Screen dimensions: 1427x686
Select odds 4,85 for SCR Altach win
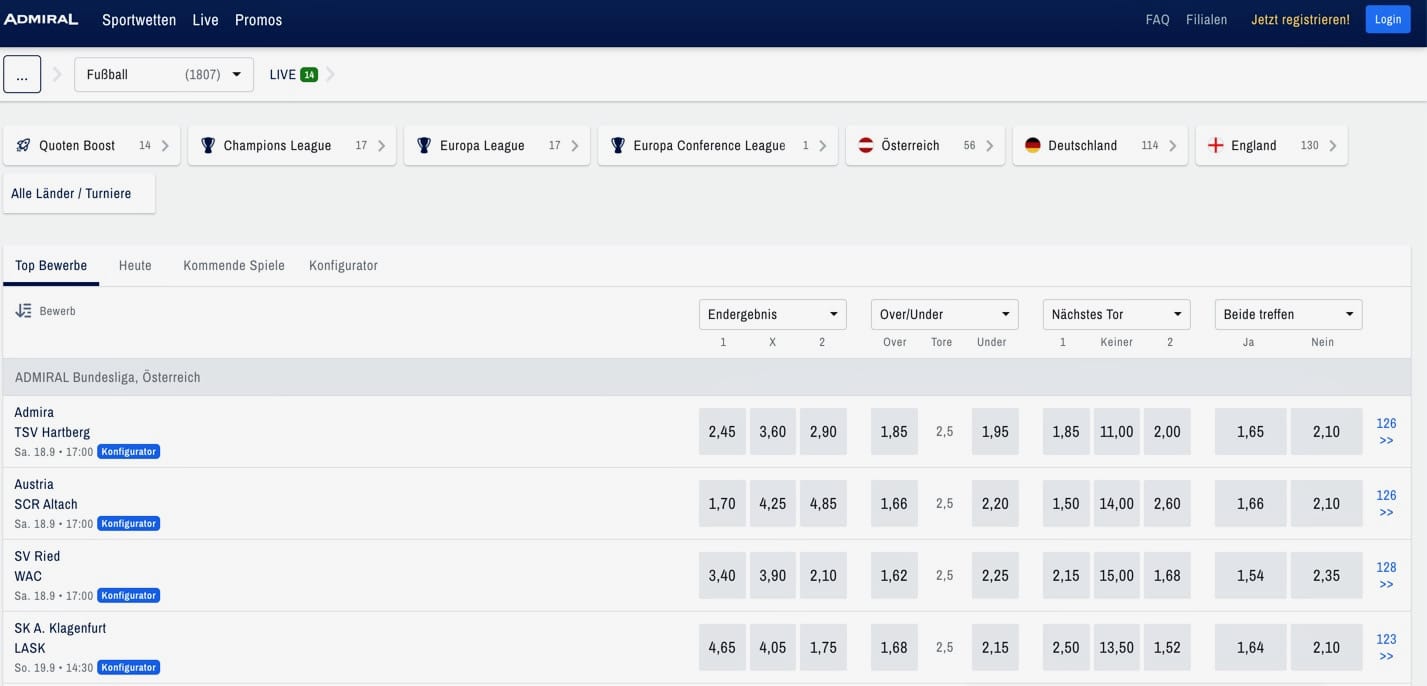[x=823, y=503]
